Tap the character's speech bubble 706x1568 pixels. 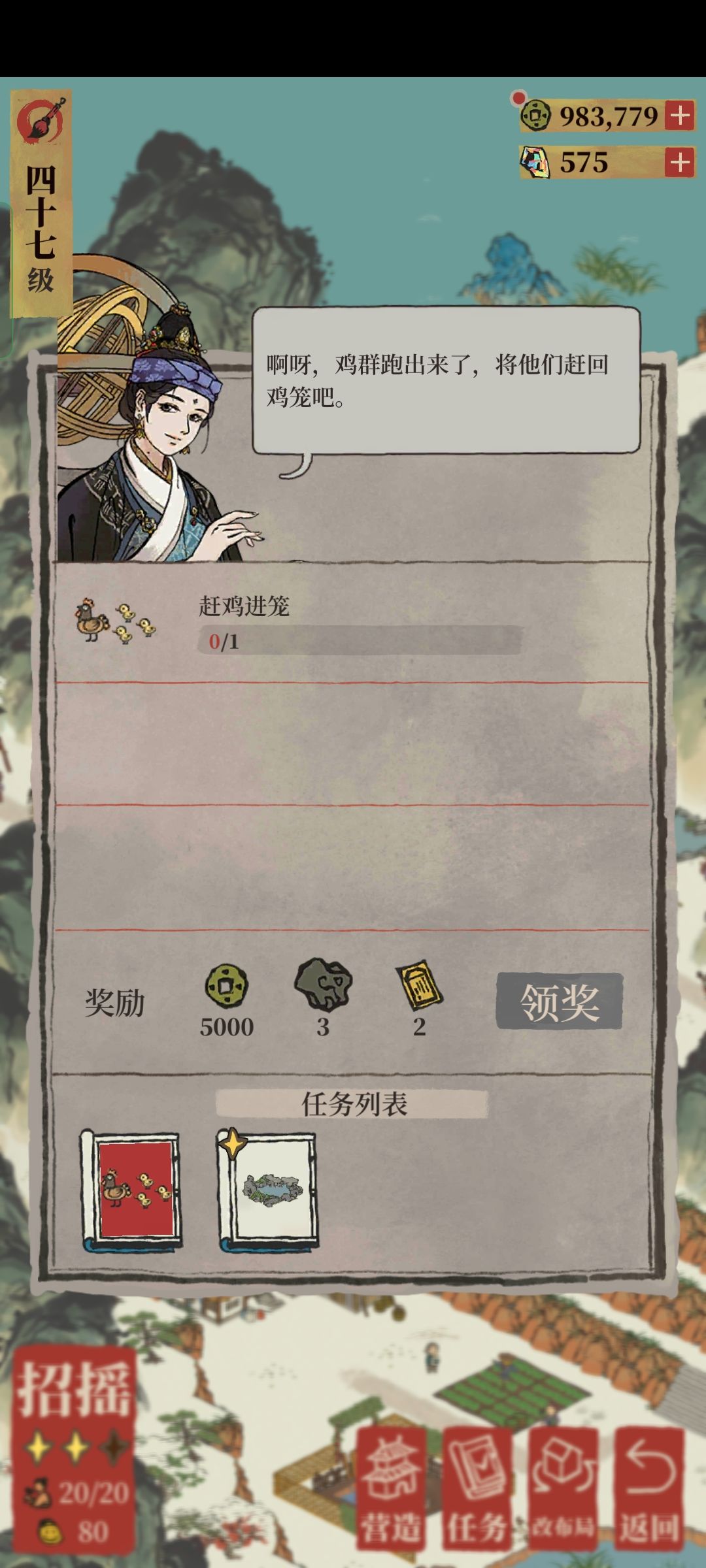pos(446,381)
